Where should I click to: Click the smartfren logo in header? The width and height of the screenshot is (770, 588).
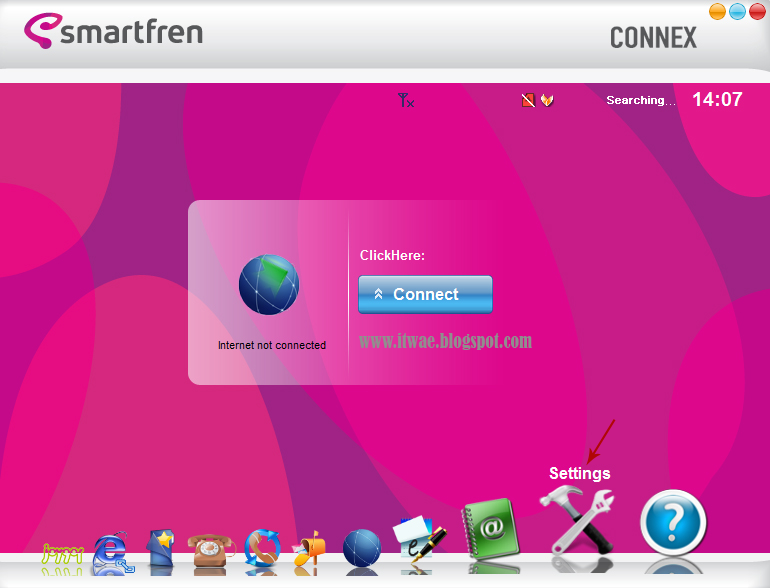(x=113, y=31)
